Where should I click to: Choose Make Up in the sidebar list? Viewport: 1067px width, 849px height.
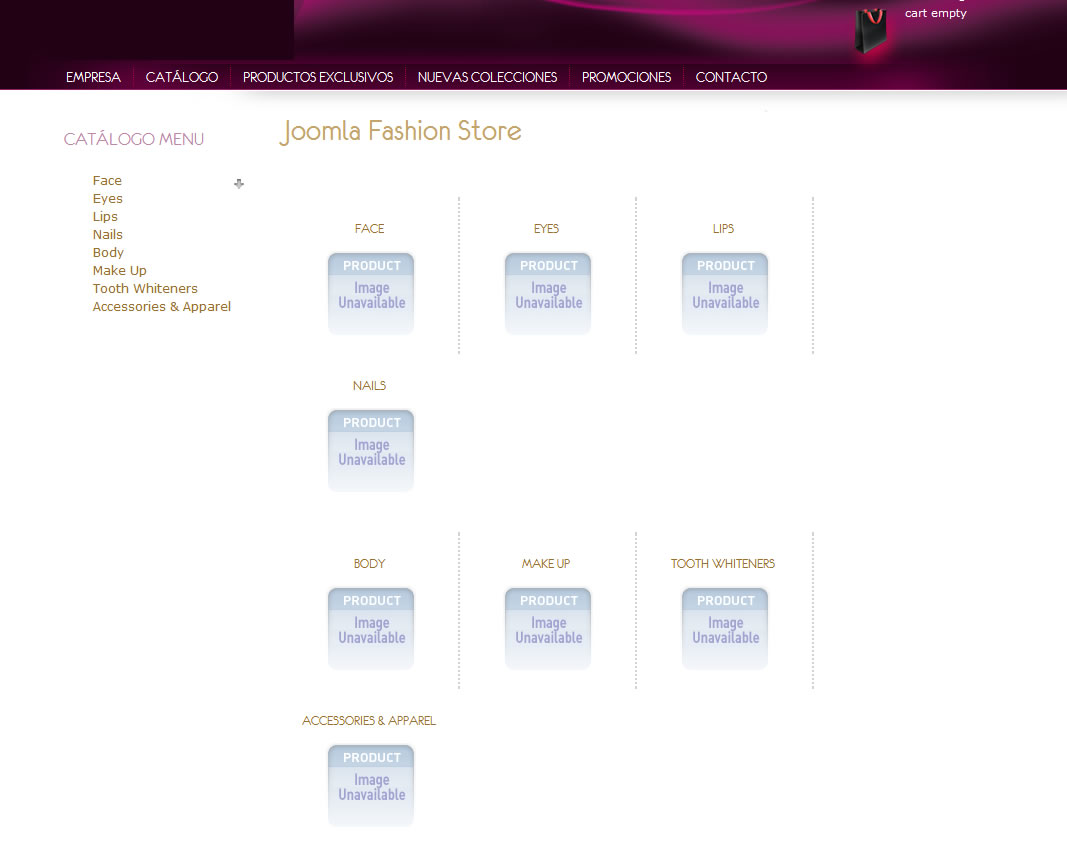[119, 271]
